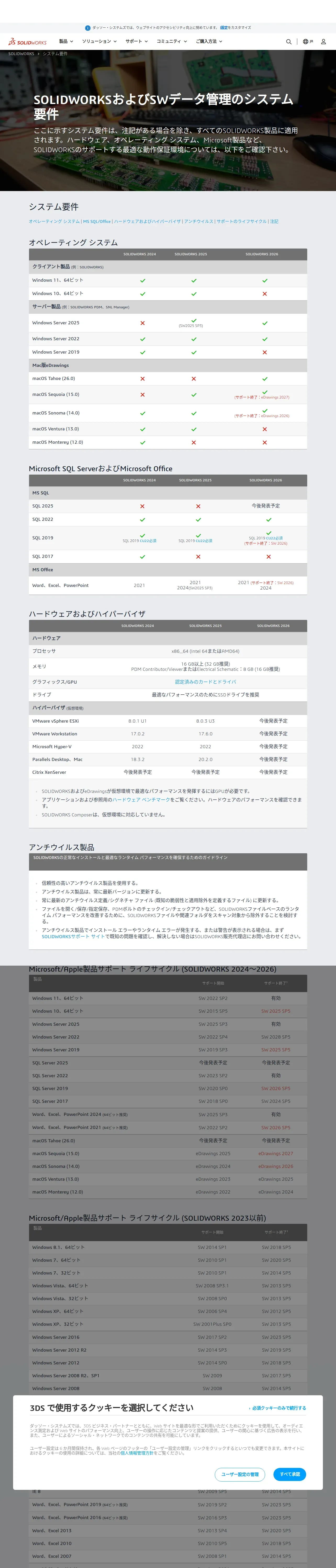Click the SW 2001Plus SP0 cell

pyautogui.click(x=212, y=1324)
